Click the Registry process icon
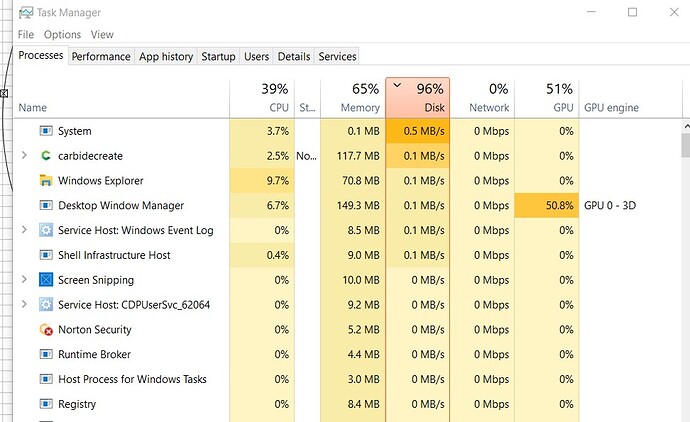The height and width of the screenshot is (422, 690). [x=46, y=404]
